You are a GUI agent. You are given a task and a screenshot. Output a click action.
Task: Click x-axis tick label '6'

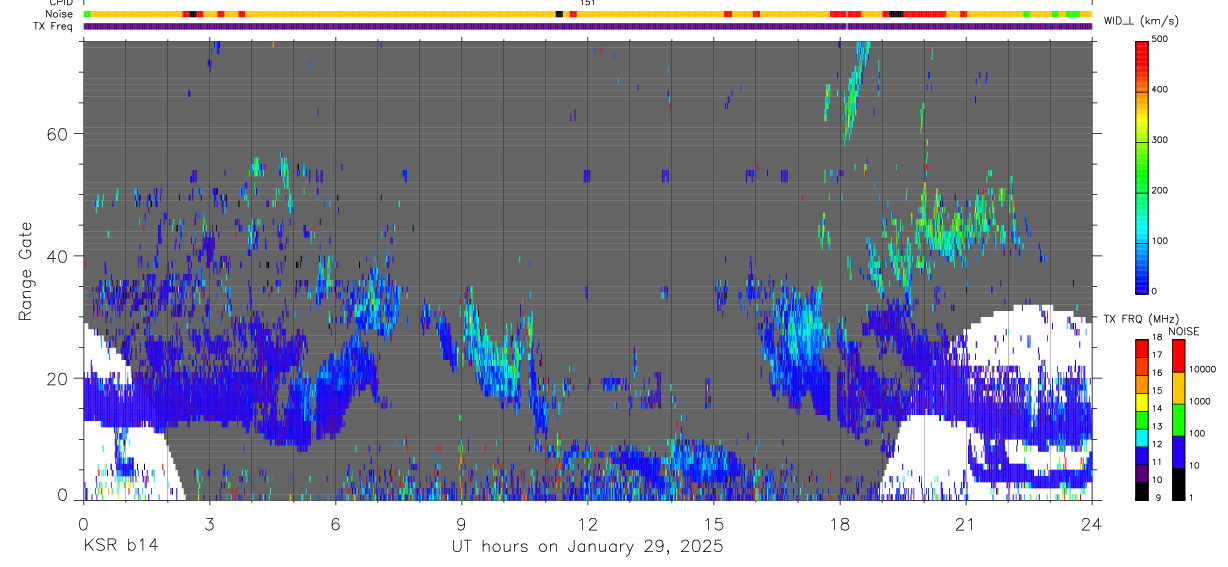tap(335, 525)
